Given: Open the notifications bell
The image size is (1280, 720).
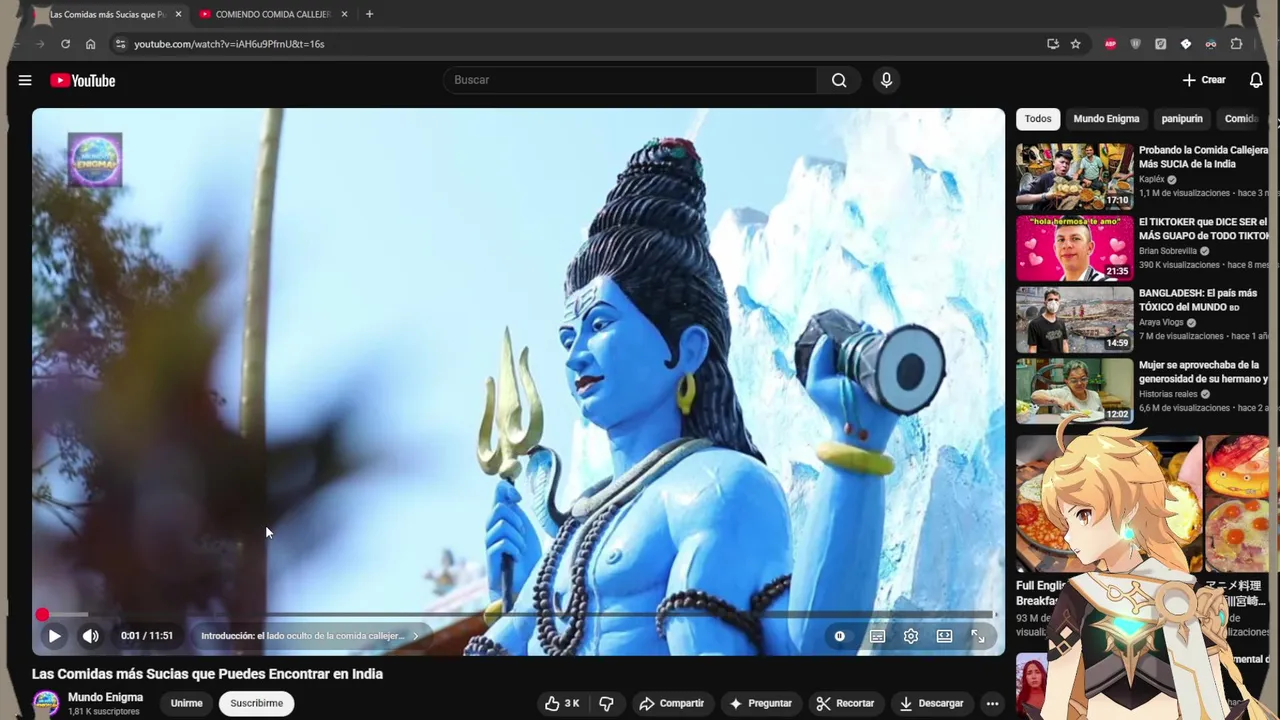Looking at the screenshot, I should pos(1256,80).
